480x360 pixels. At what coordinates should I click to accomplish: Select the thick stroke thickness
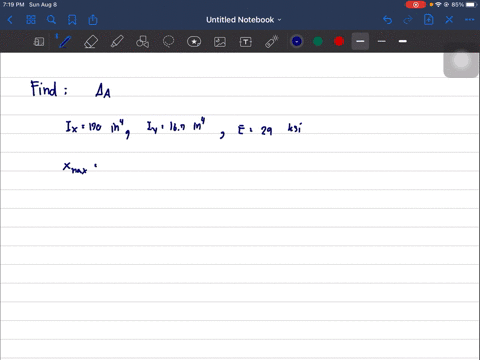[403, 41]
